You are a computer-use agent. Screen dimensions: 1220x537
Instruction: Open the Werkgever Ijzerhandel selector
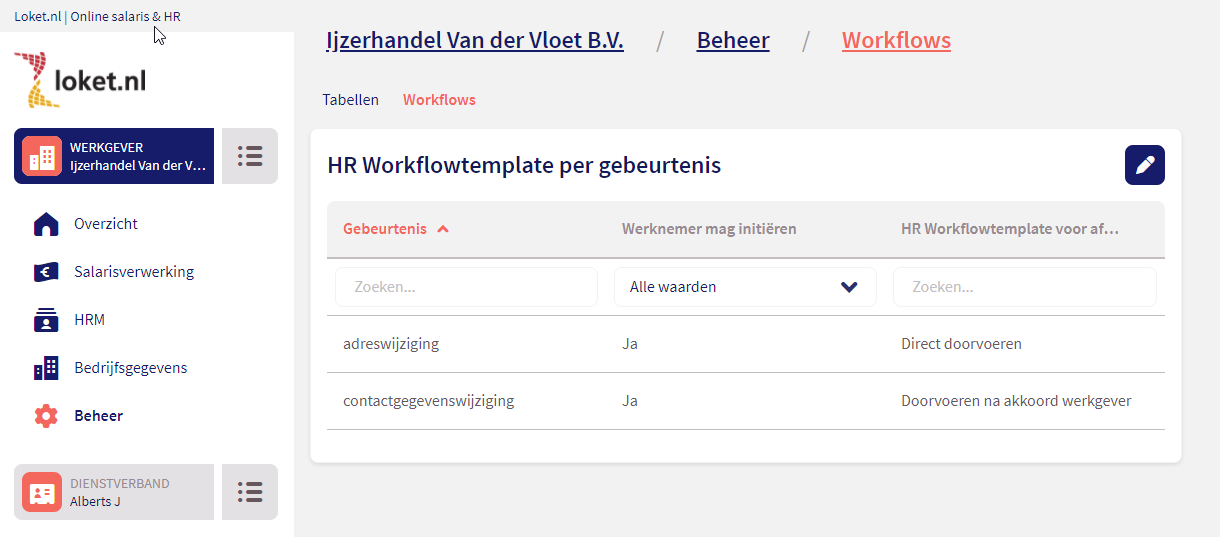coord(114,156)
